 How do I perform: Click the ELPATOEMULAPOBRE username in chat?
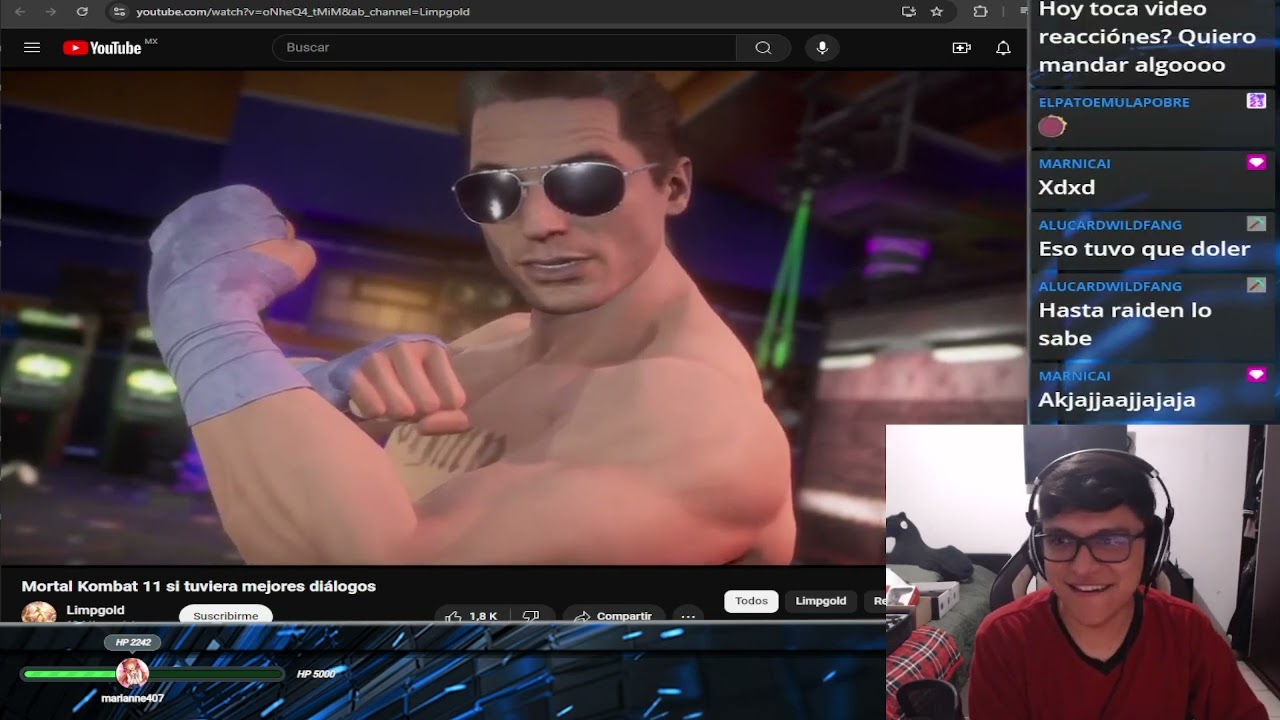(1114, 102)
